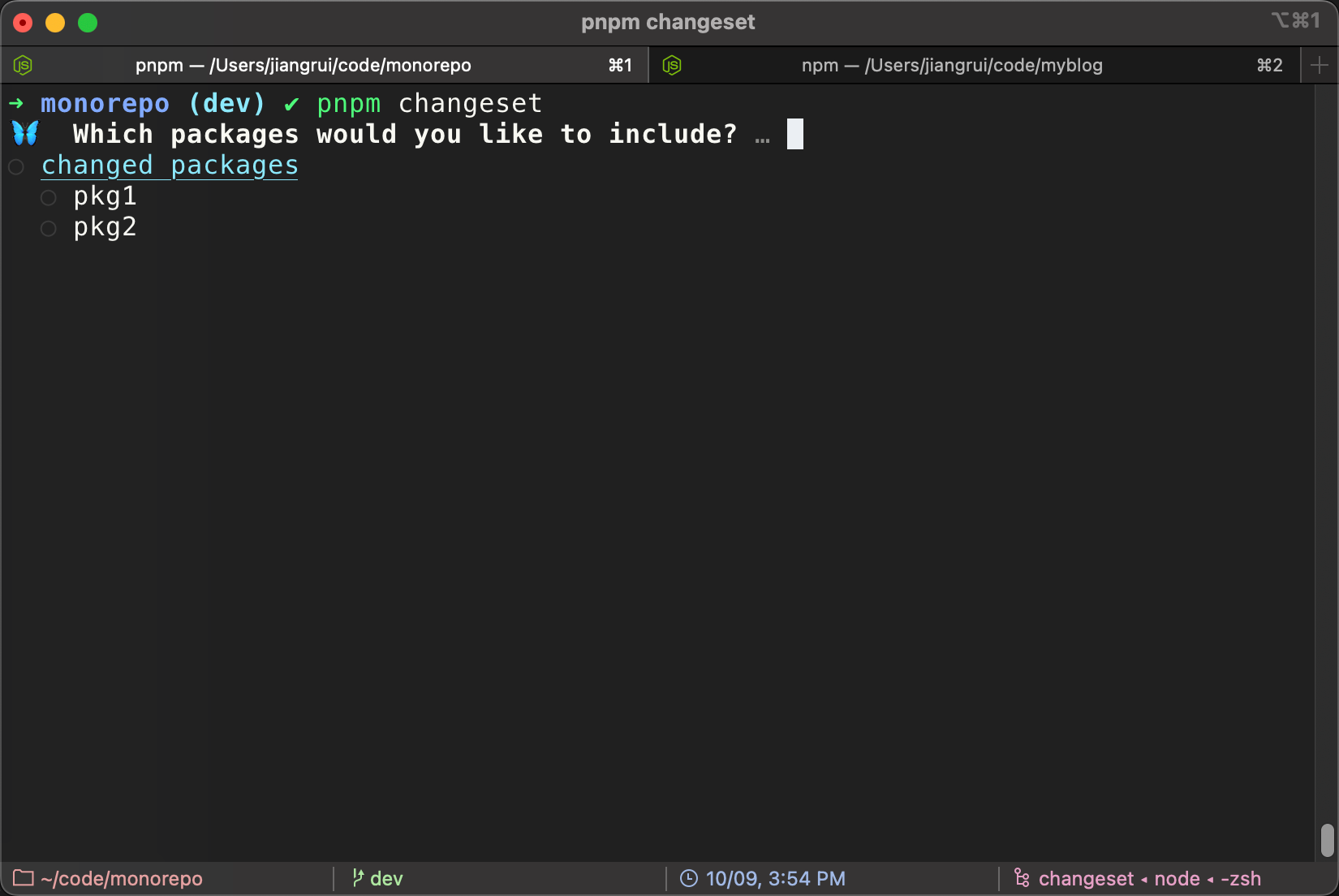The height and width of the screenshot is (896, 1339).
Task: Click the block cursor after the prompt
Action: tap(795, 134)
